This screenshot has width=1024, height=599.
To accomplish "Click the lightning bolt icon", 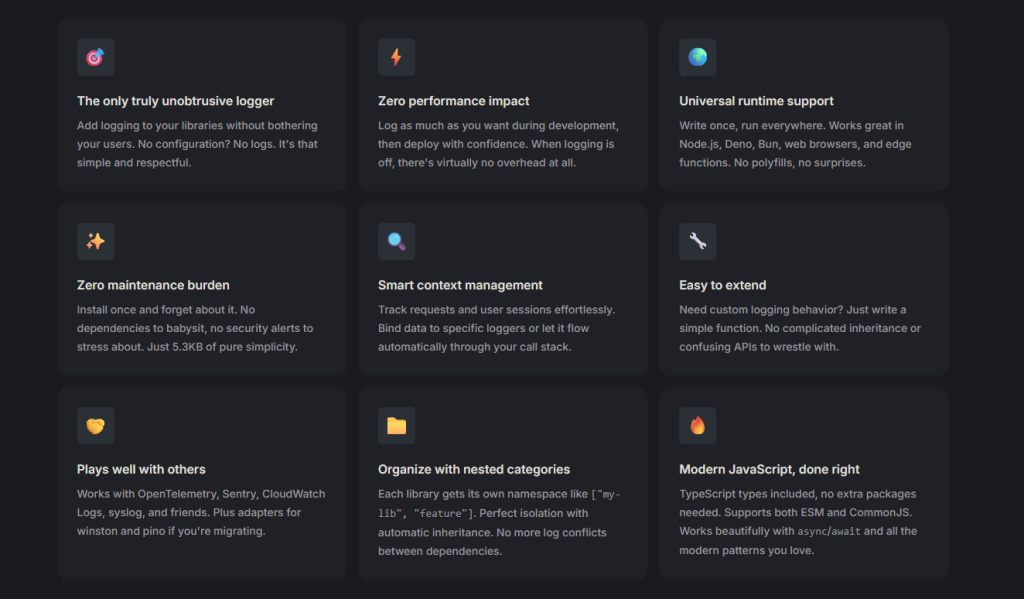I will click(396, 57).
